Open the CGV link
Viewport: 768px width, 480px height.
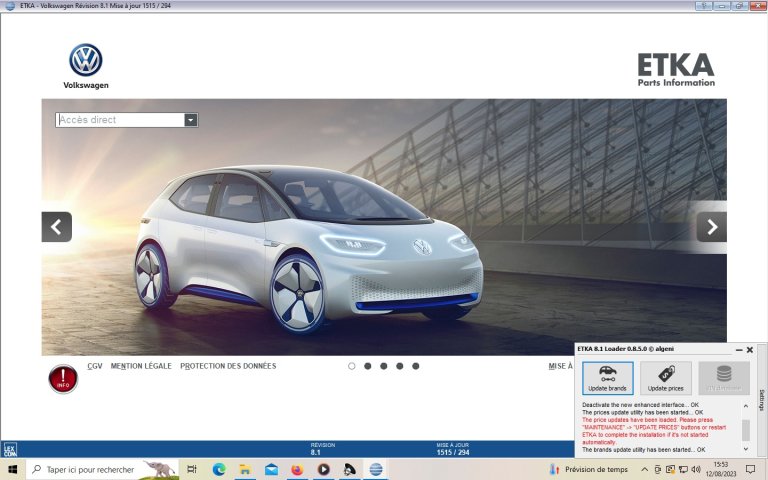95,366
